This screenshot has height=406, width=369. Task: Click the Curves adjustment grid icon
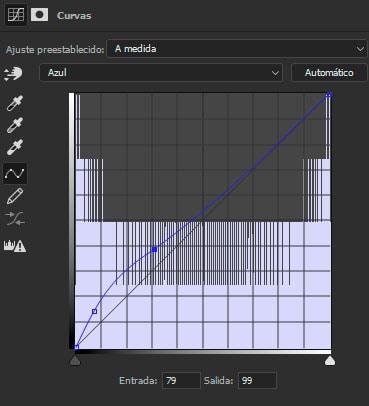pyautogui.click(x=16, y=15)
